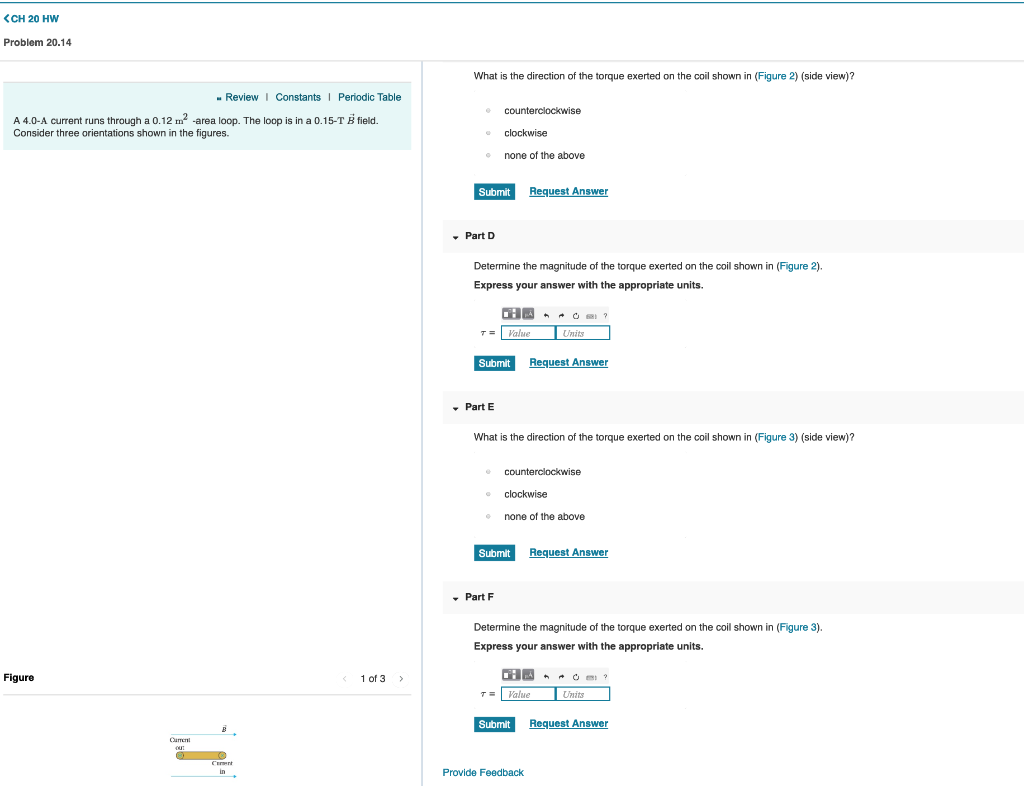Submit the Figure 2 torque direction answer

pos(494,191)
